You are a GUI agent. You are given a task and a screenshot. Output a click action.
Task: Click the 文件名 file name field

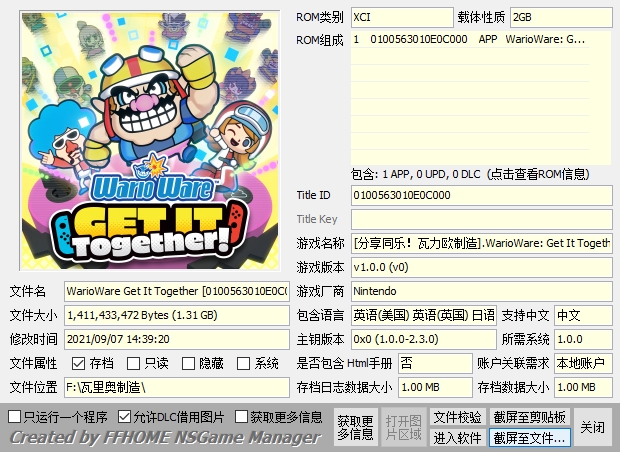pos(176,291)
